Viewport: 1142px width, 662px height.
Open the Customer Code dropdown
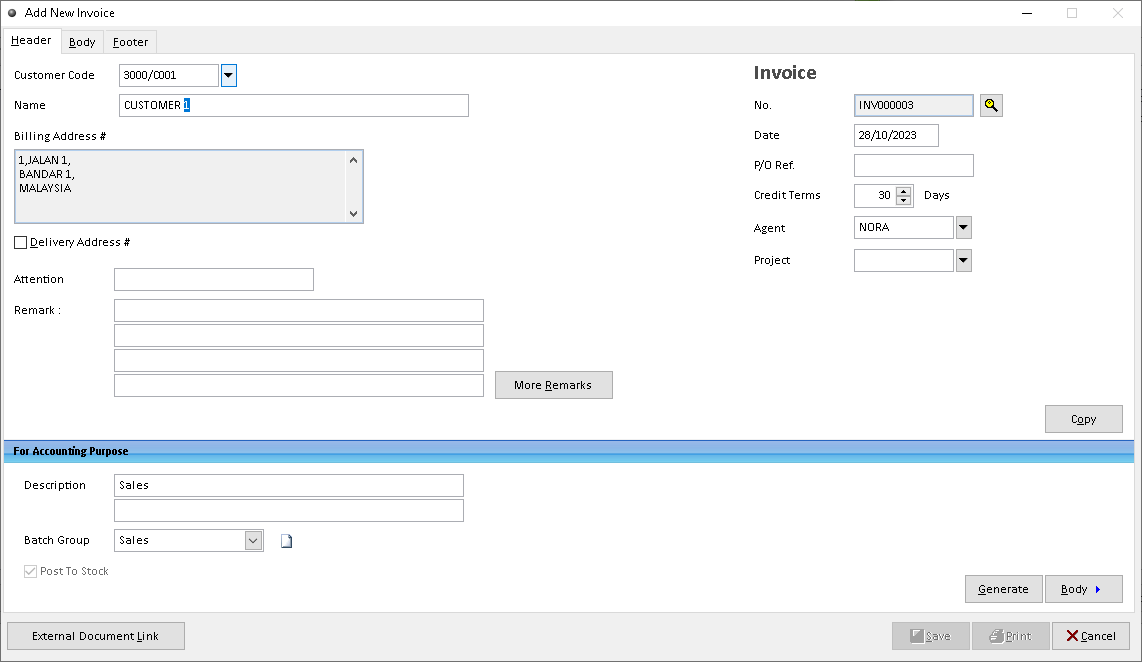[228, 75]
